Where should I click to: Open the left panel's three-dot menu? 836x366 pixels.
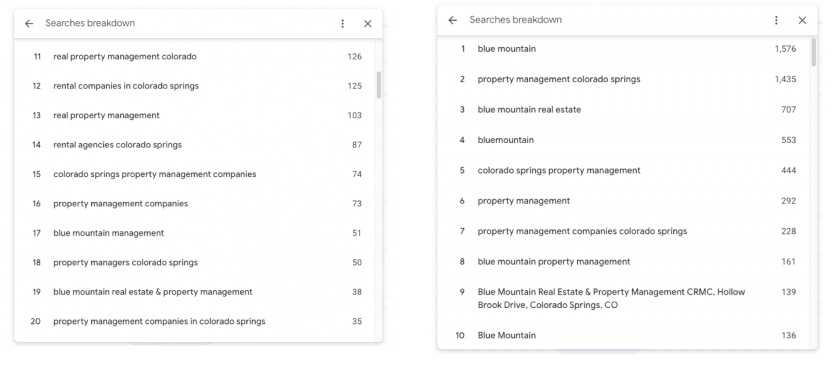pos(342,23)
